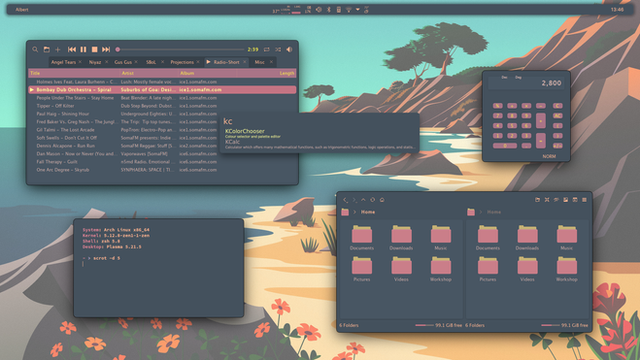
Task: Mute audio using the volume speaker icon
Action: click(x=289, y=49)
